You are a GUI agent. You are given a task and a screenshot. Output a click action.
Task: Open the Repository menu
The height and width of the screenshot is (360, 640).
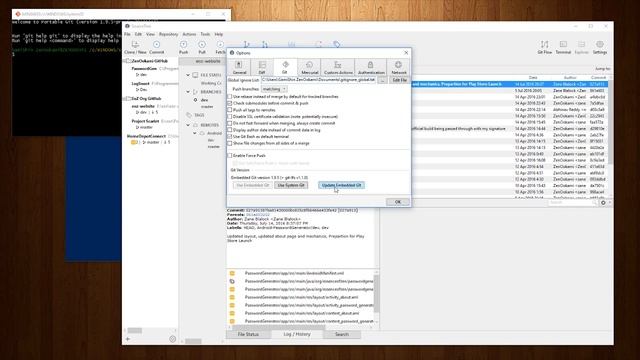(168, 34)
